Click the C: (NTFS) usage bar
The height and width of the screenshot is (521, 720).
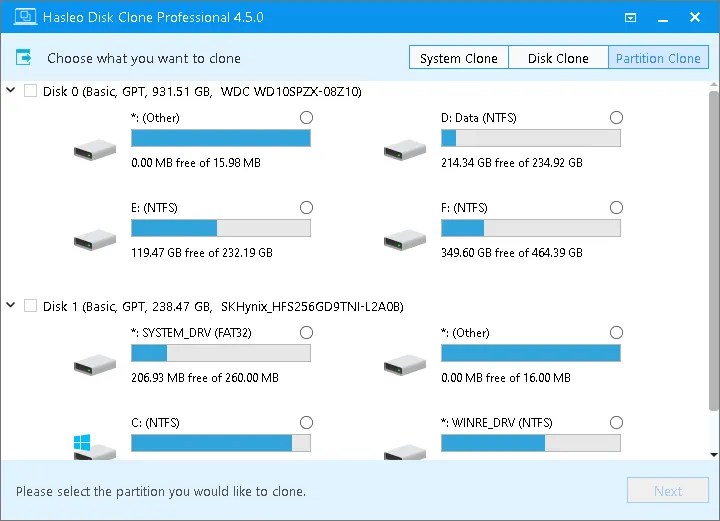coord(221,443)
